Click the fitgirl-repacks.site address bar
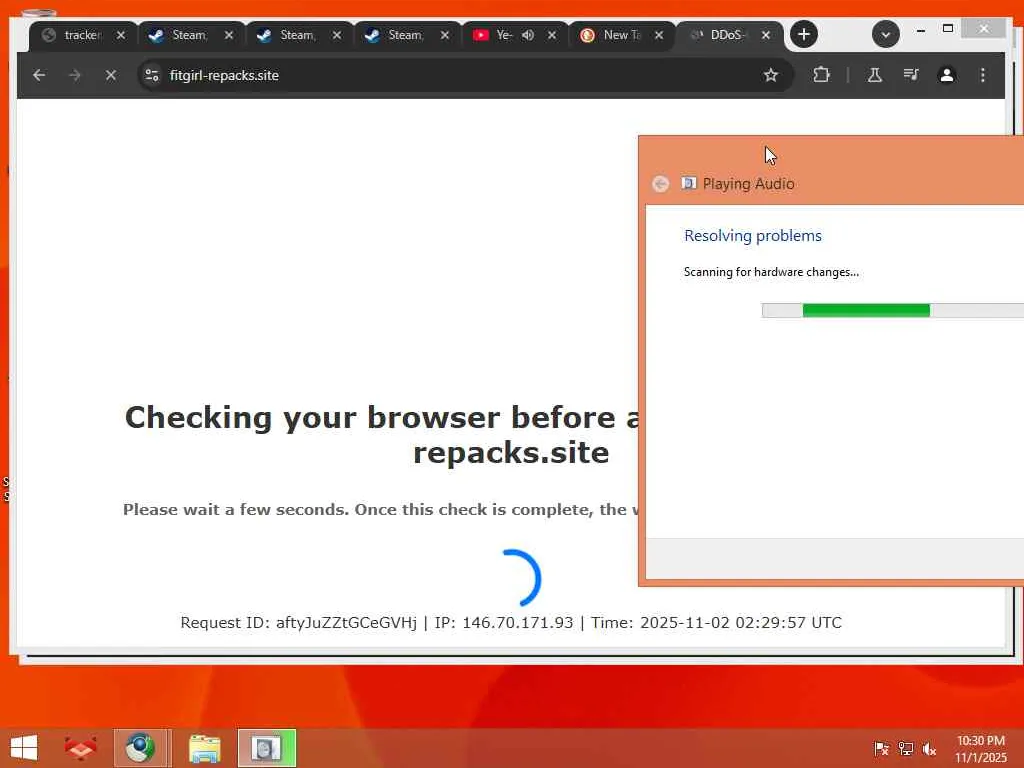The width and height of the screenshot is (1024, 768). [466, 75]
